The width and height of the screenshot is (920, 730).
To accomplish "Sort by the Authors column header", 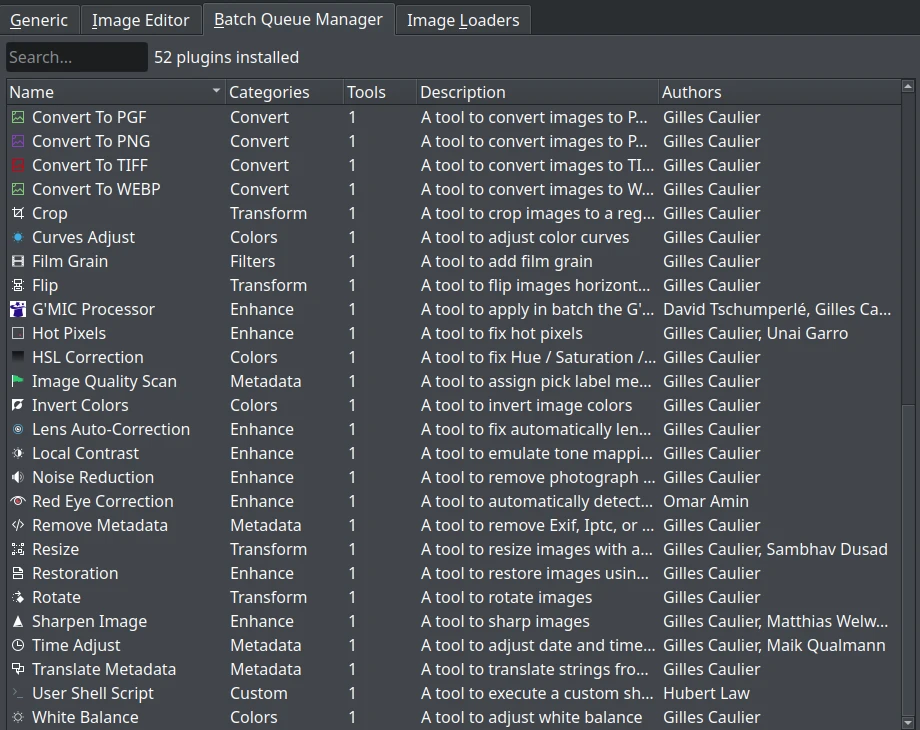I will pyautogui.click(x=779, y=92).
